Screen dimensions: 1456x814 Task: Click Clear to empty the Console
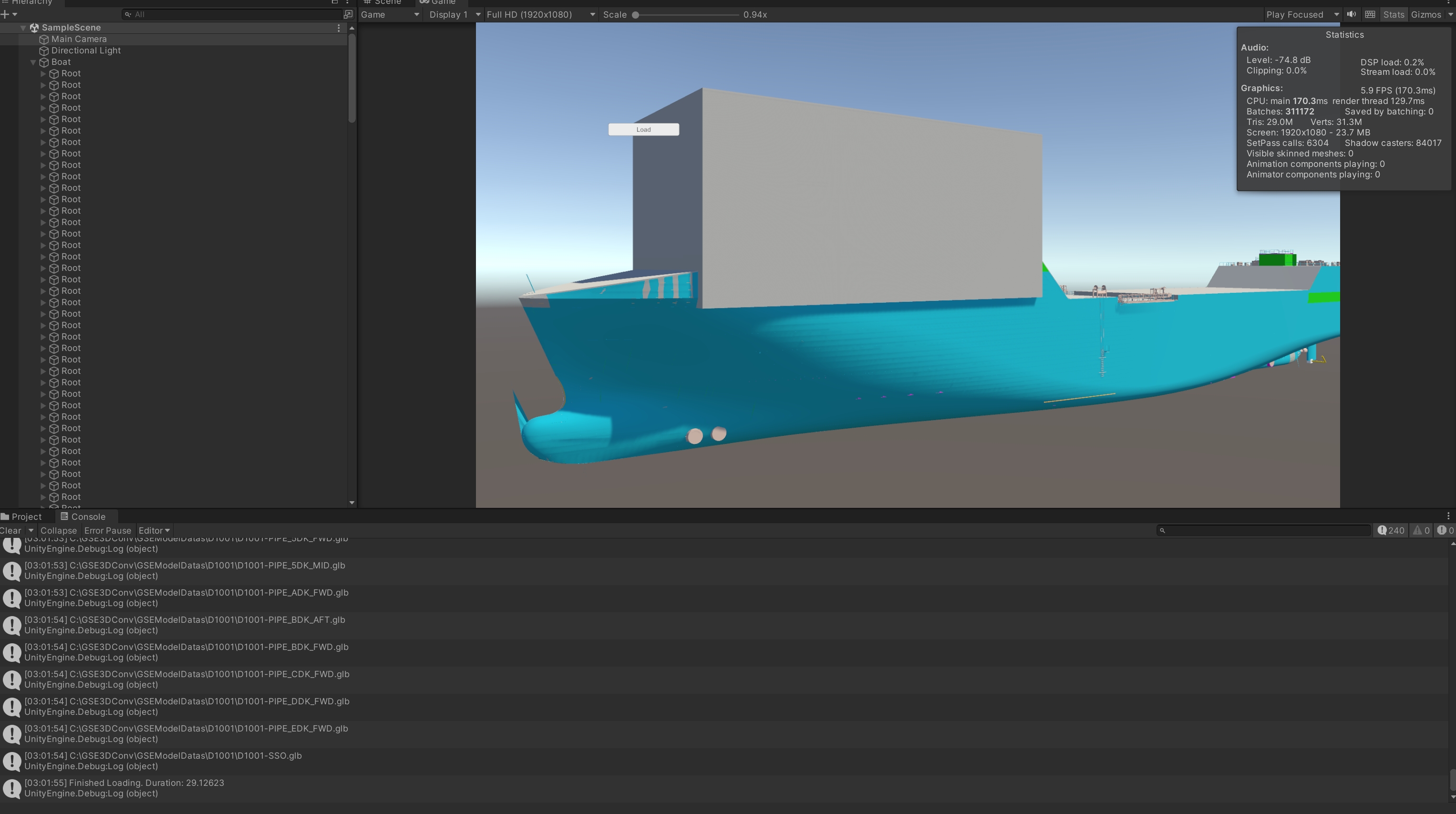click(10, 530)
